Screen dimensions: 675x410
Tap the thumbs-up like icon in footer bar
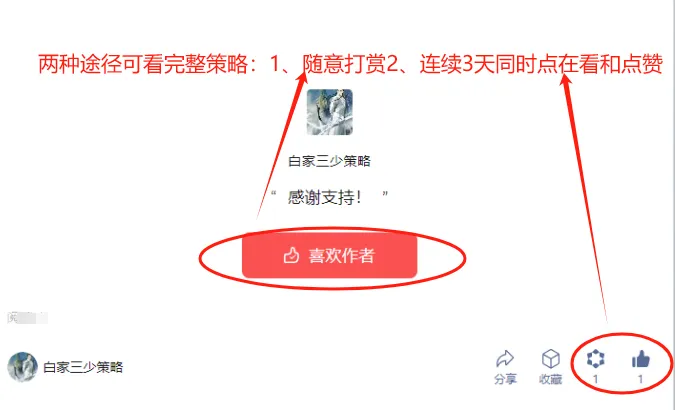coord(641,359)
